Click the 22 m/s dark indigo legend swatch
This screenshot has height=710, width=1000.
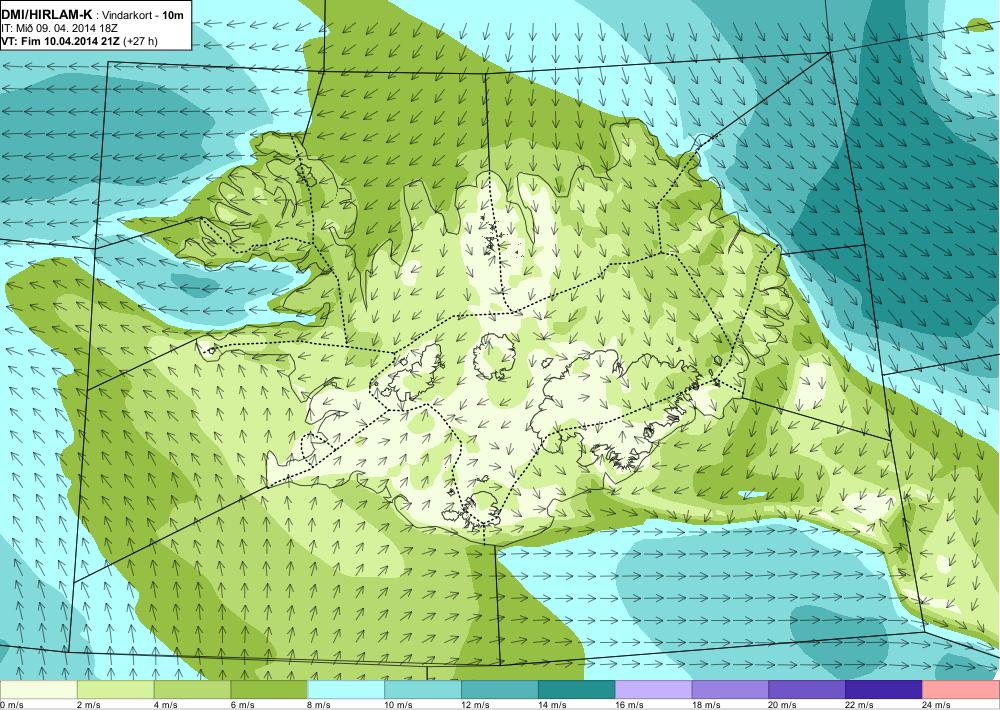884,690
